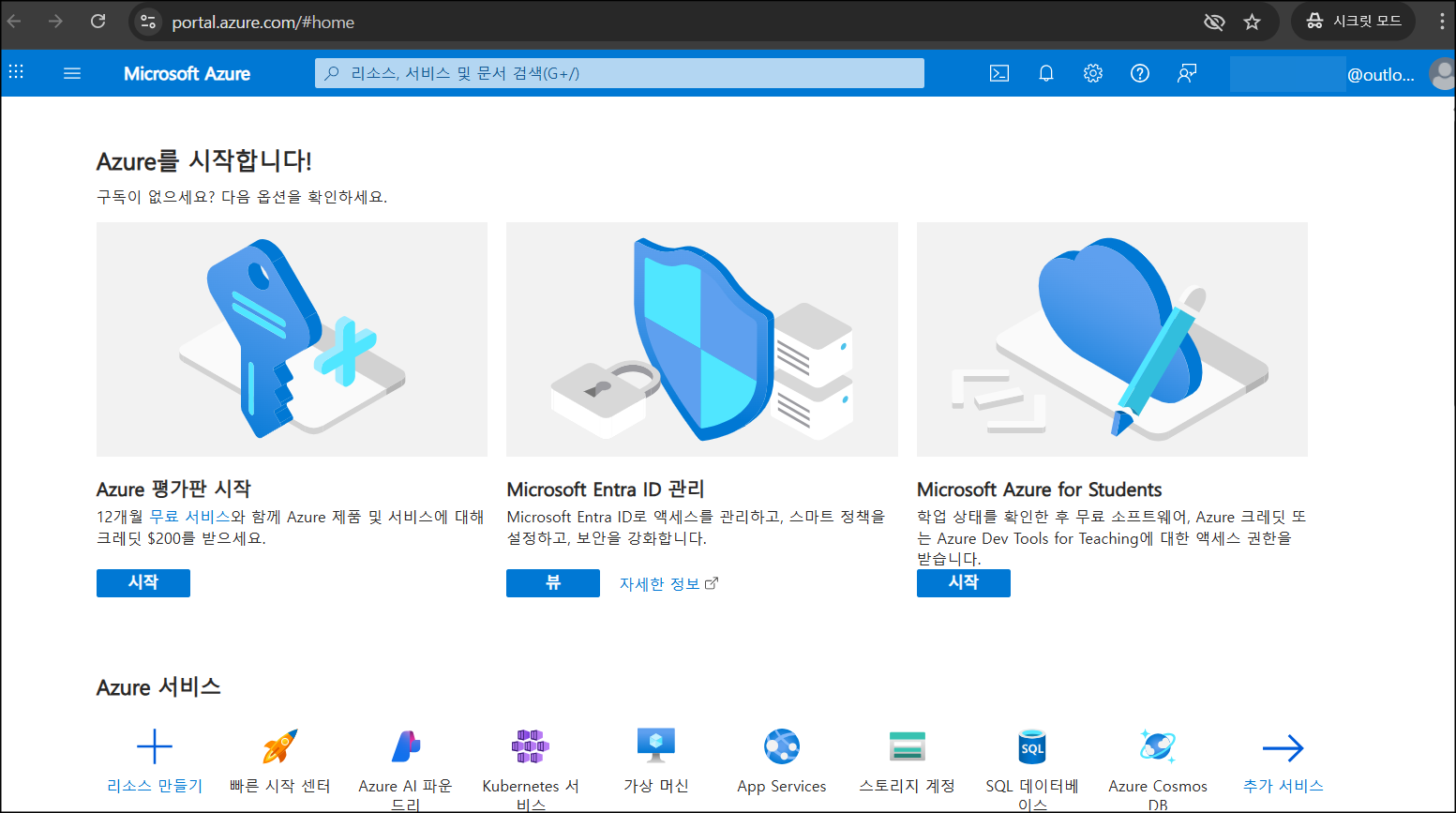
Task: Click the Azure 평가판 시작 key illustration
Action: pyautogui.click(x=292, y=339)
